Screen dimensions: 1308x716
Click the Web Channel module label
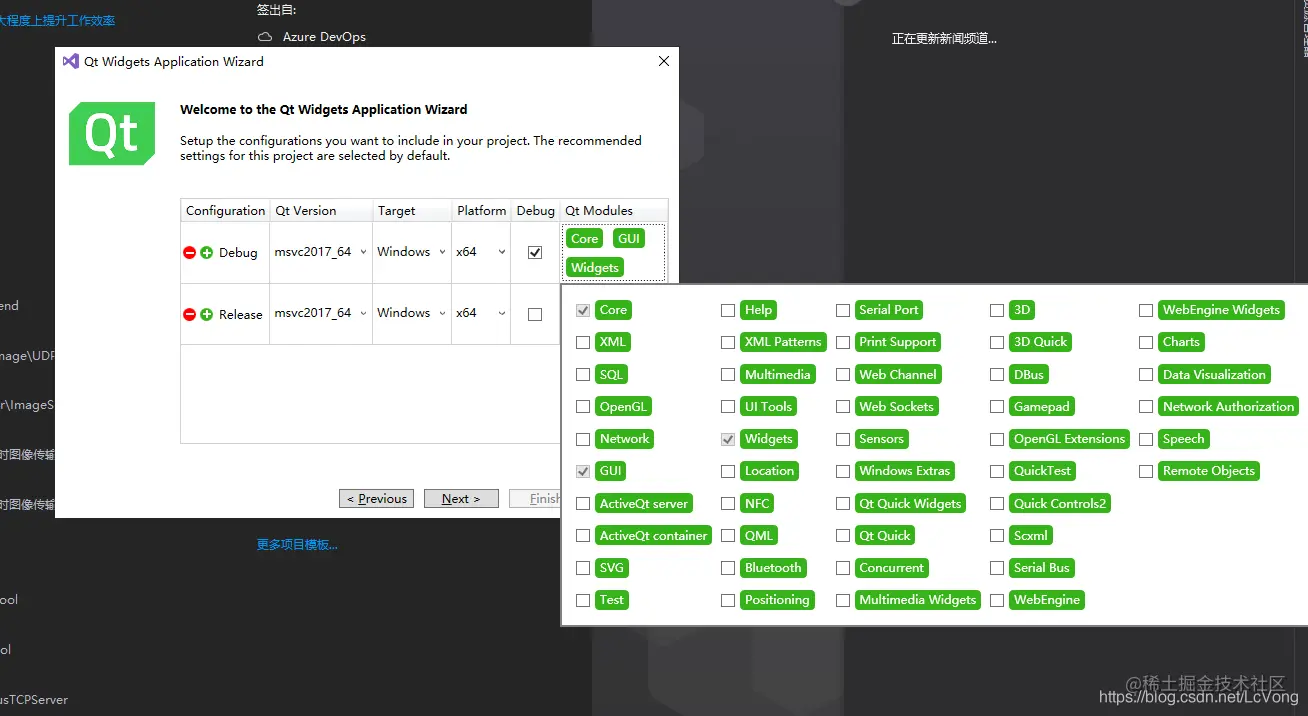(x=898, y=375)
